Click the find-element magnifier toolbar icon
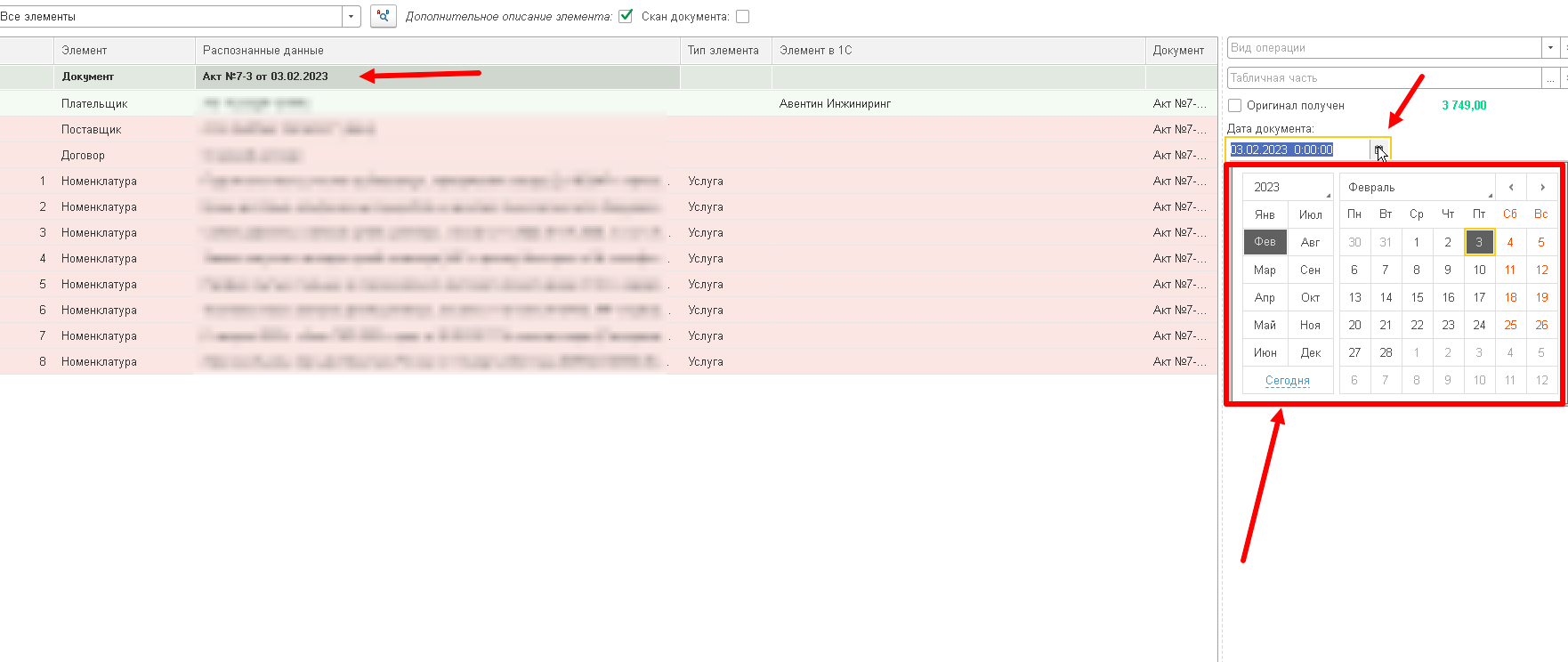Screen dimensions: 1568x662 point(383,16)
